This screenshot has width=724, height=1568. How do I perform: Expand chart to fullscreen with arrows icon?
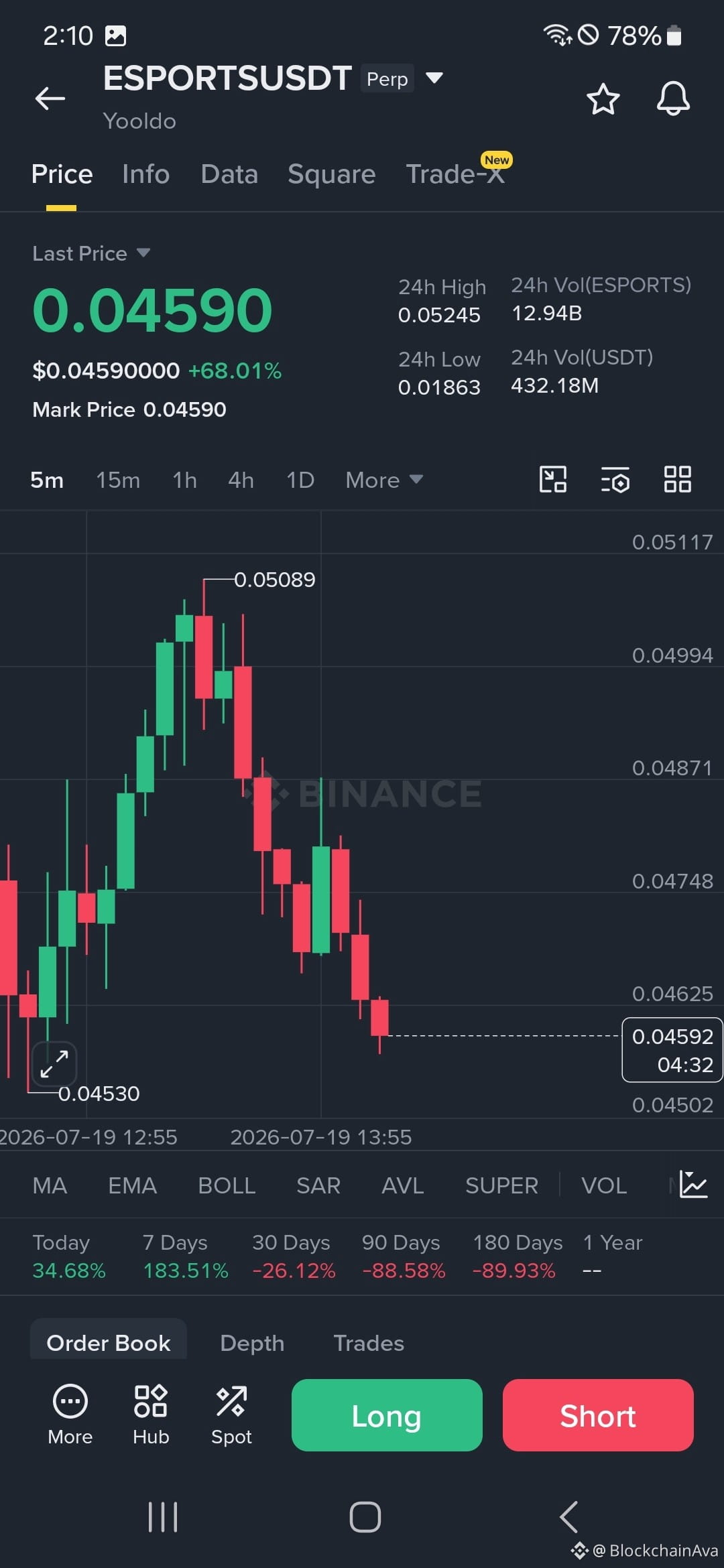[x=54, y=1064]
